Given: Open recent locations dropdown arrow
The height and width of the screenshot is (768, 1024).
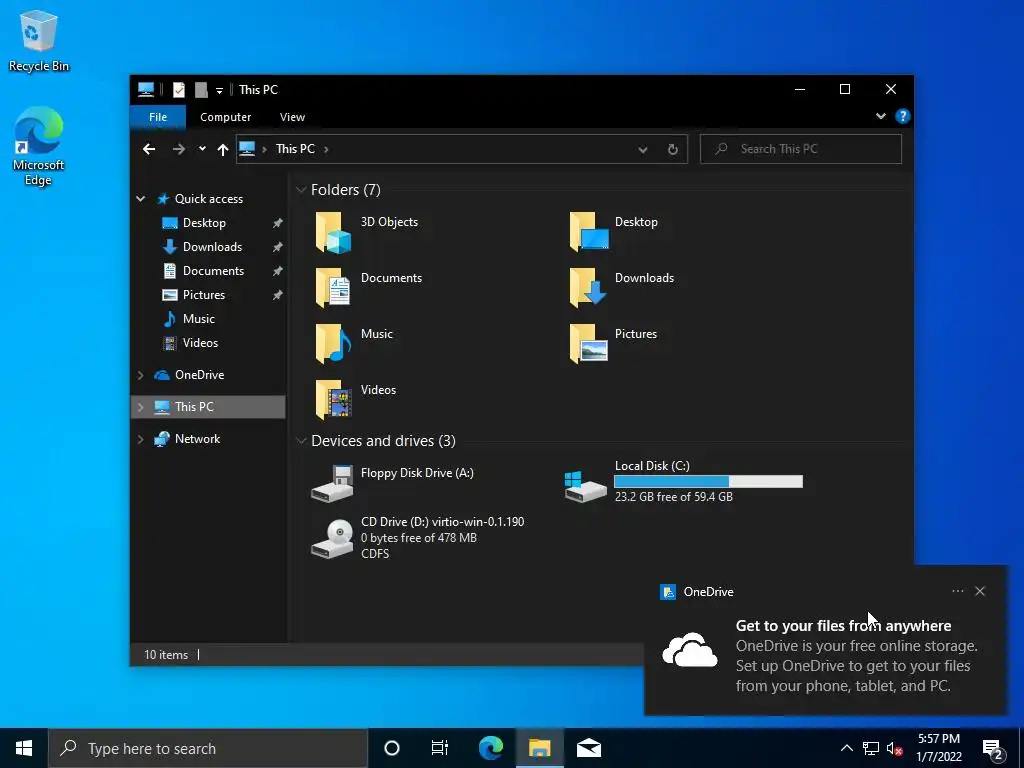Looking at the screenshot, I should [x=202, y=149].
